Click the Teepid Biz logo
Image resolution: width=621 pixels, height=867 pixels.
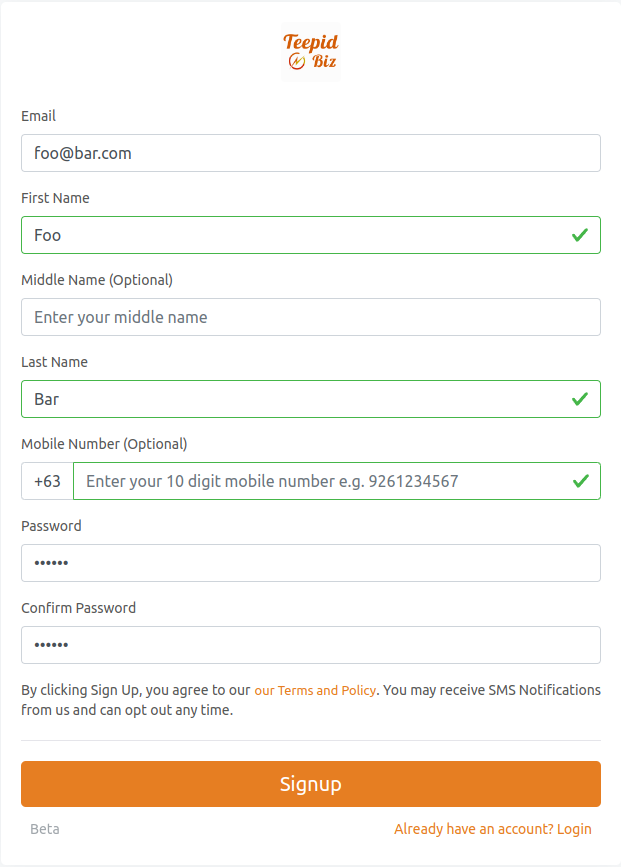click(310, 52)
